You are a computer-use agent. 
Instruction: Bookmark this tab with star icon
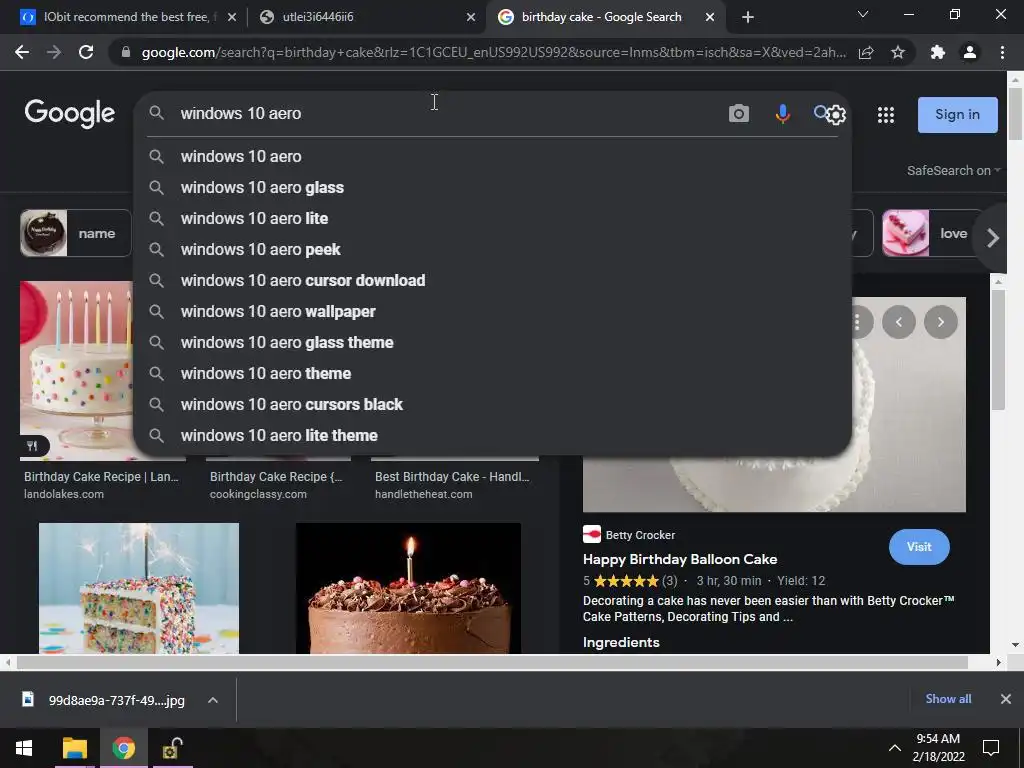898,52
